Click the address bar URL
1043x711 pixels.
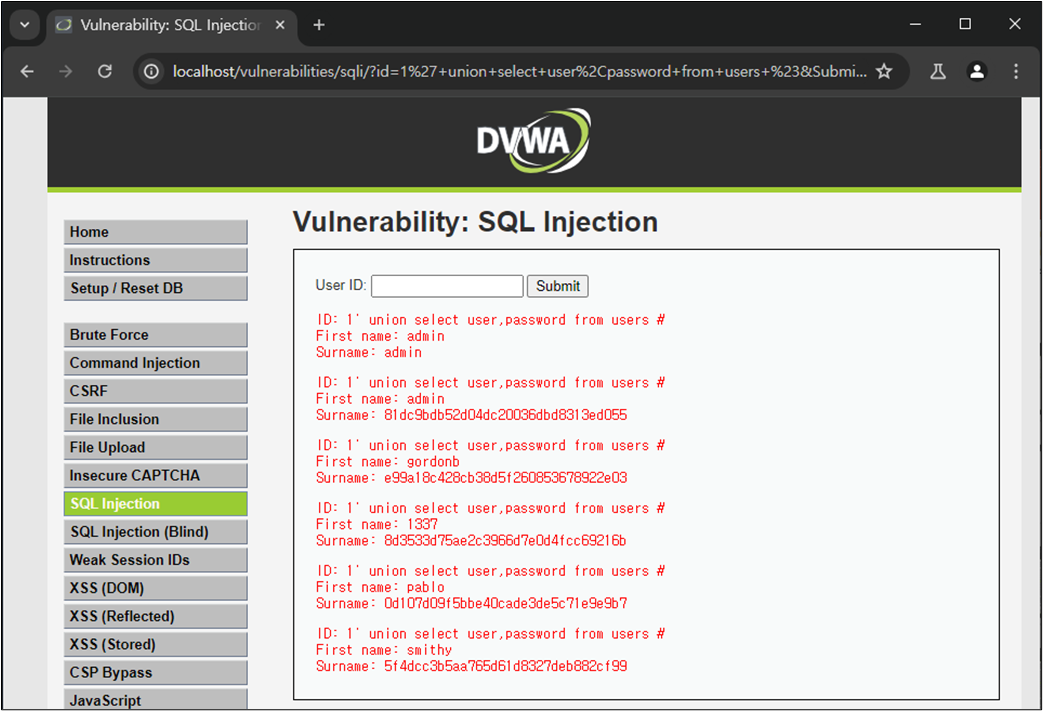[520, 71]
